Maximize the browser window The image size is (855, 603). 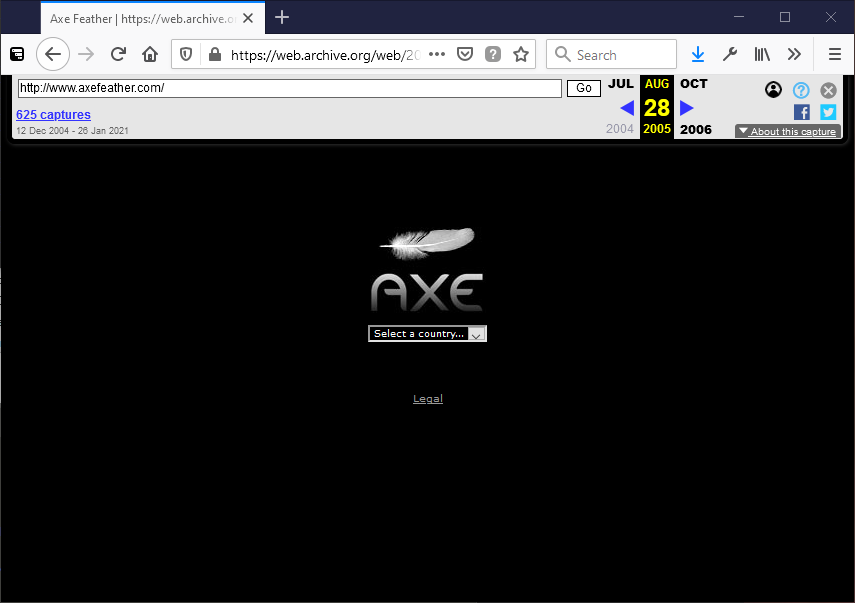[785, 17]
